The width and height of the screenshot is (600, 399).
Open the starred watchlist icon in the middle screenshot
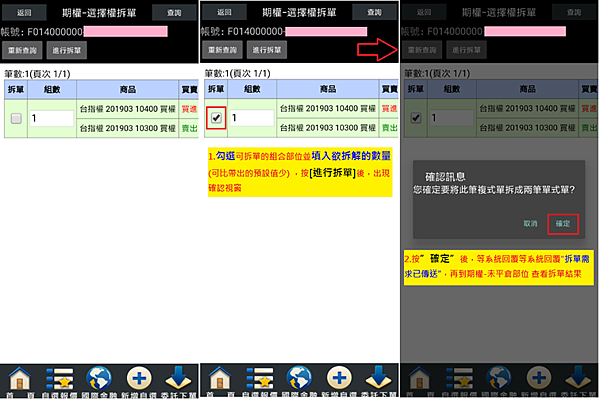(260, 379)
